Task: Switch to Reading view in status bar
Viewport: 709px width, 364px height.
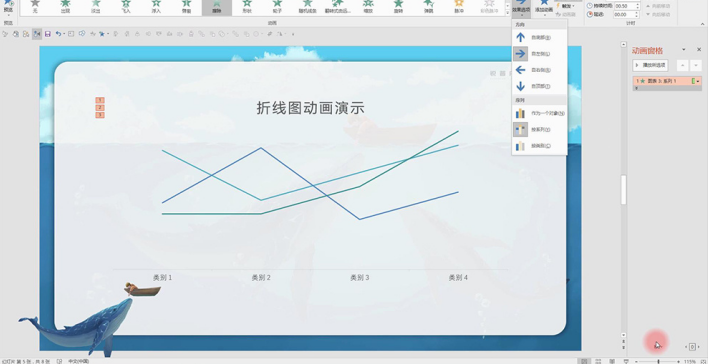Action: 612,361
